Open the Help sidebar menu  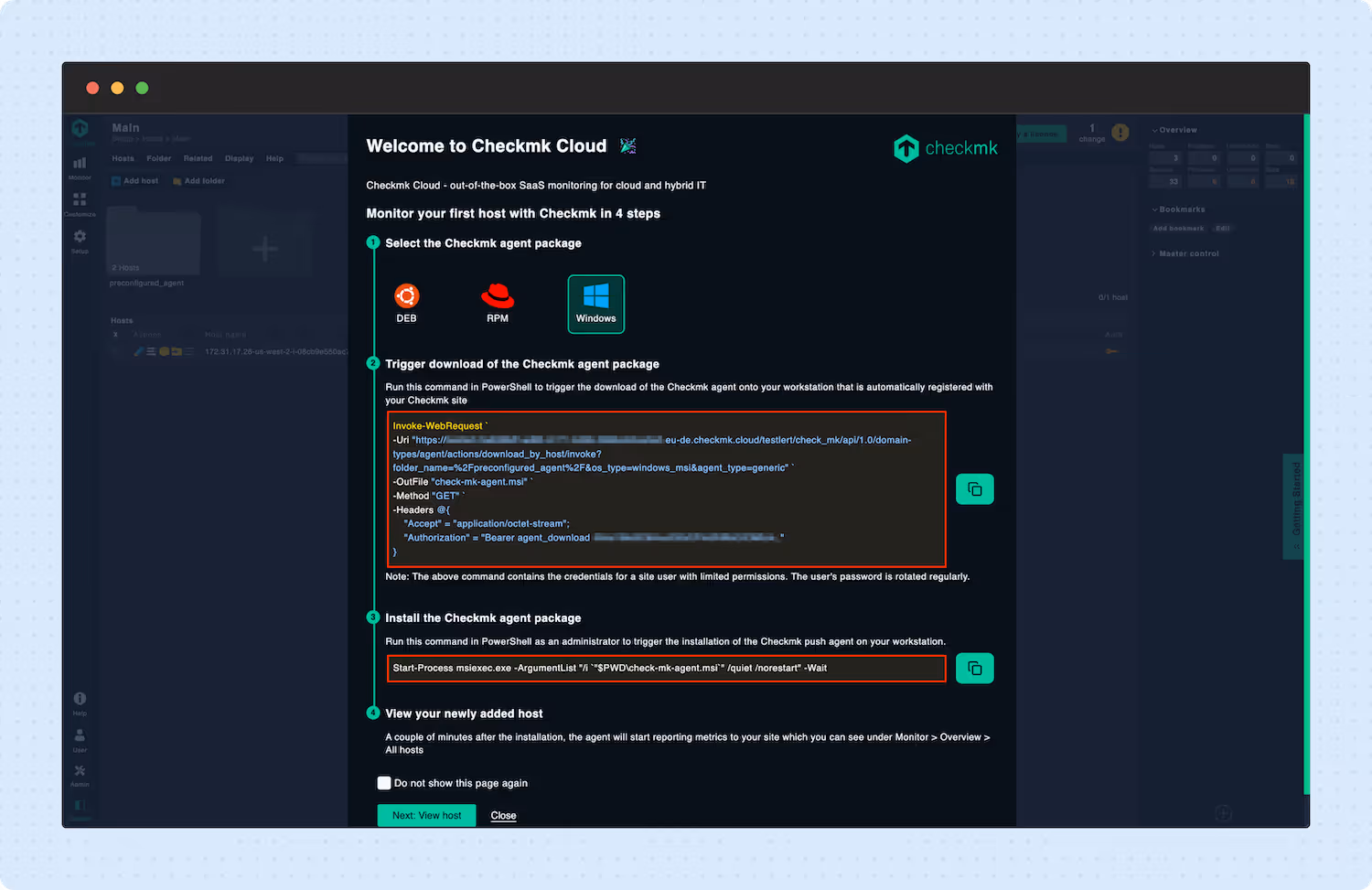80,703
